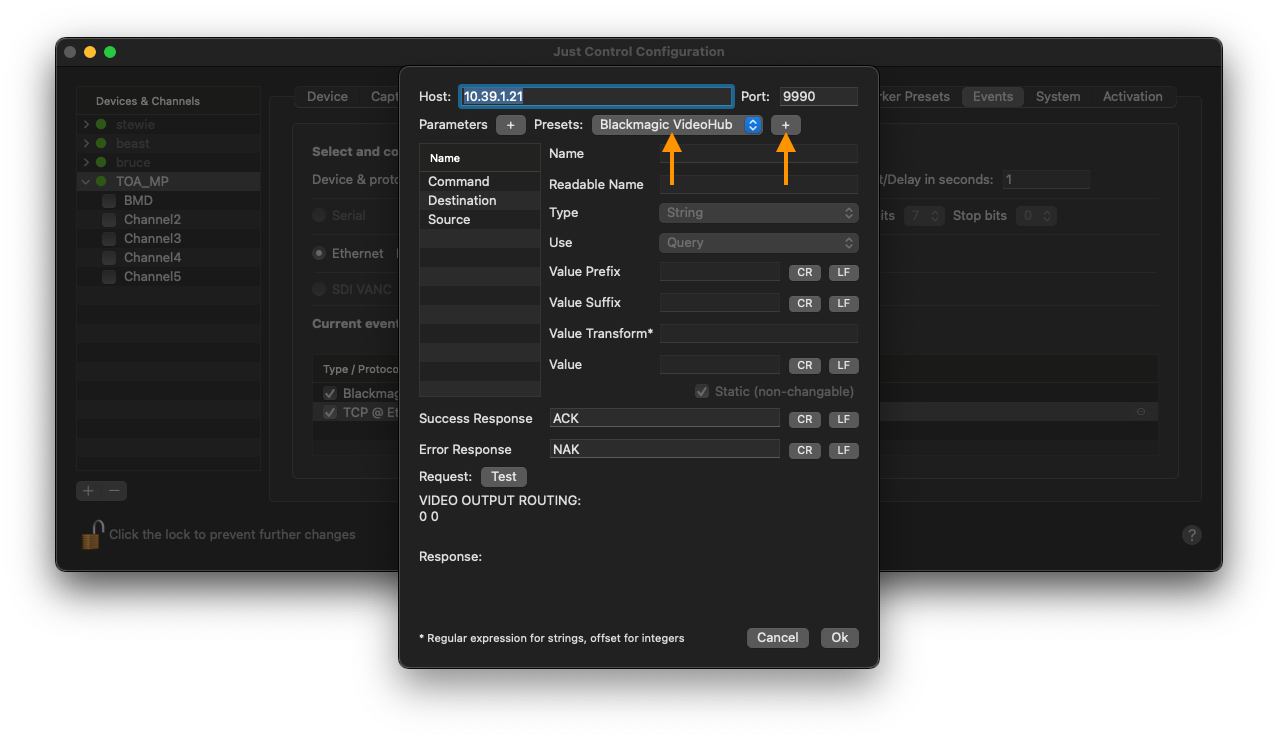Switch to the Activation tab
This screenshot has height=742, width=1278.
[x=1132, y=97]
